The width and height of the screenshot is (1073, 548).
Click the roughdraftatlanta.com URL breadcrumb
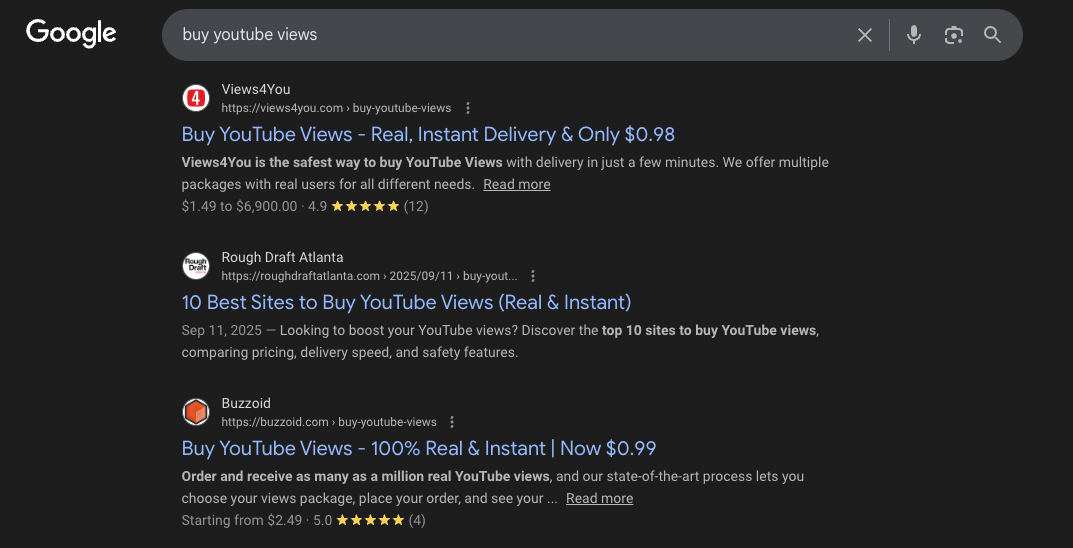click(369, 276)
